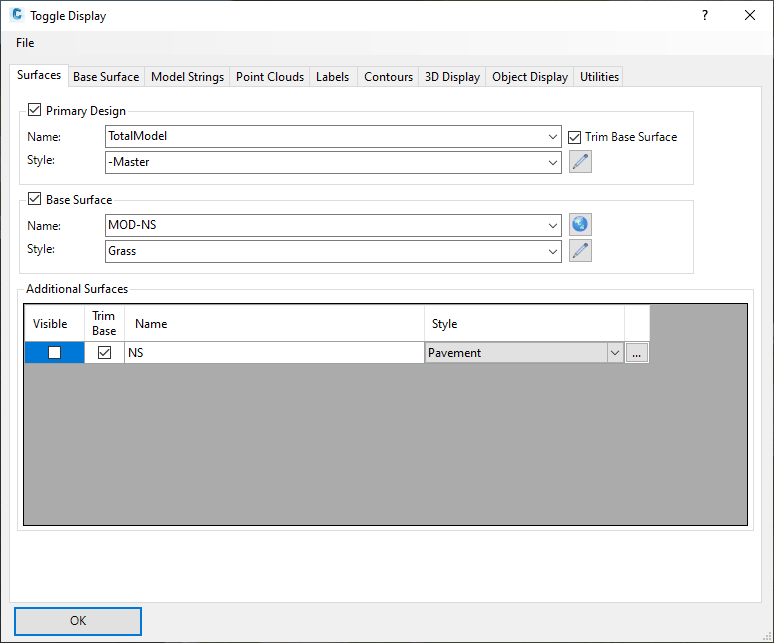774x643 pixels.
Task: Expand the MOD-NS base surface dropdown
Action: pyautogui.click(x=554, y=226)
